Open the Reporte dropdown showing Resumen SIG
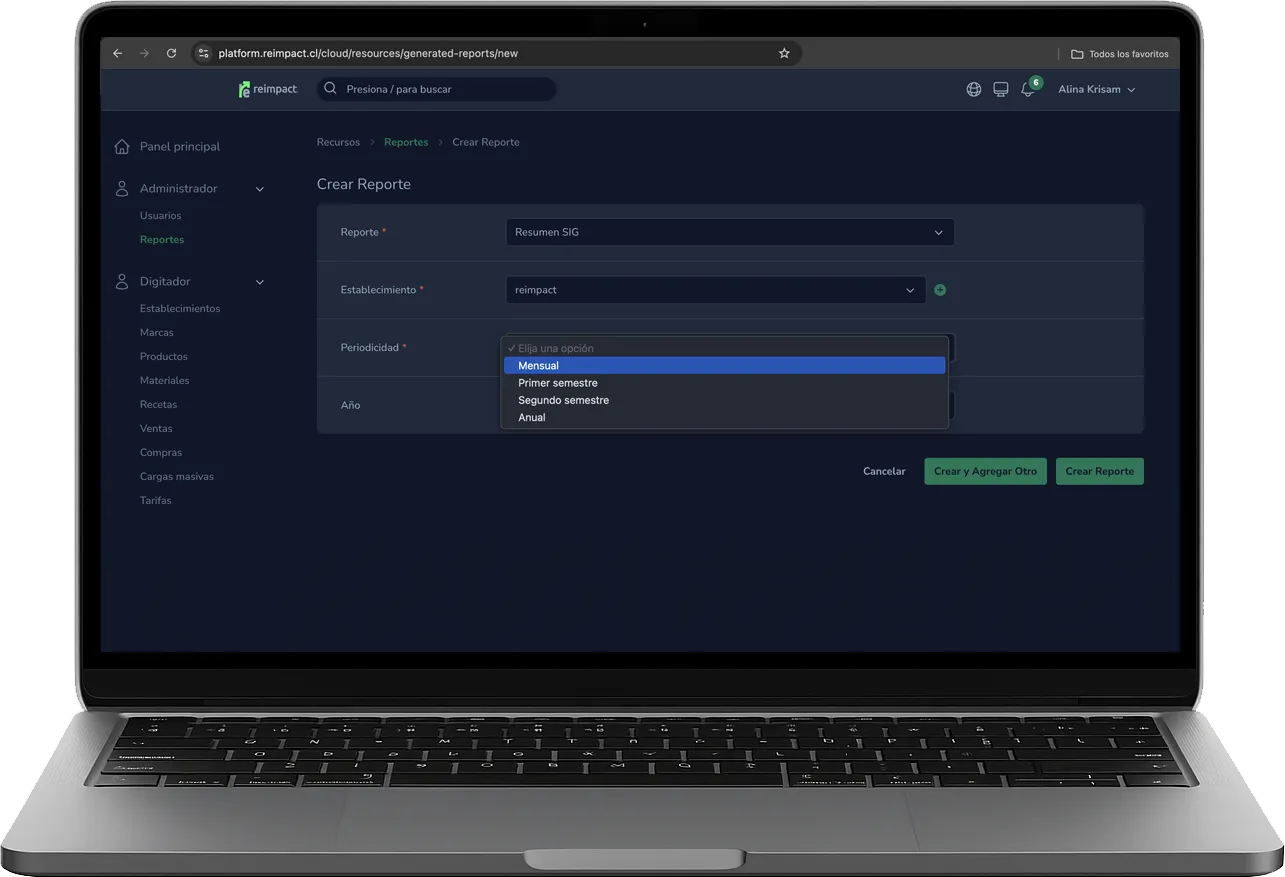1285x877 pixels. click(x=729, y=232)
